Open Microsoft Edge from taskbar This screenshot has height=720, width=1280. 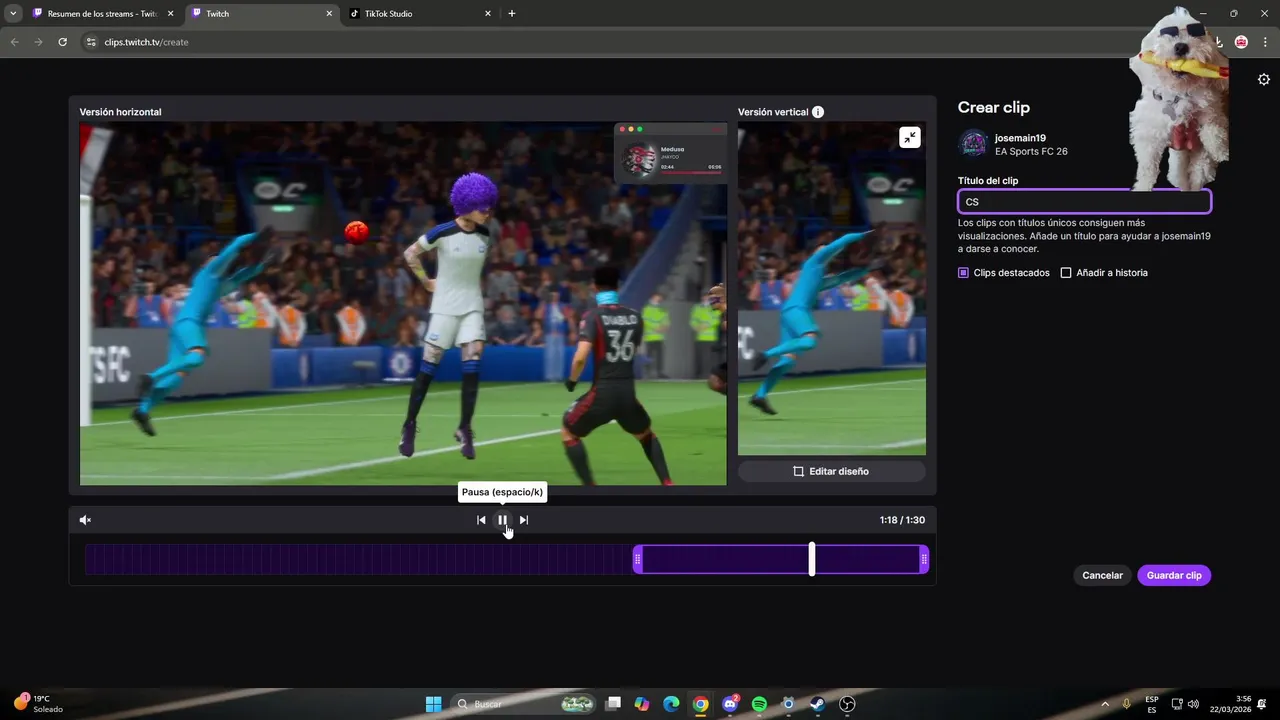point(671,704)
